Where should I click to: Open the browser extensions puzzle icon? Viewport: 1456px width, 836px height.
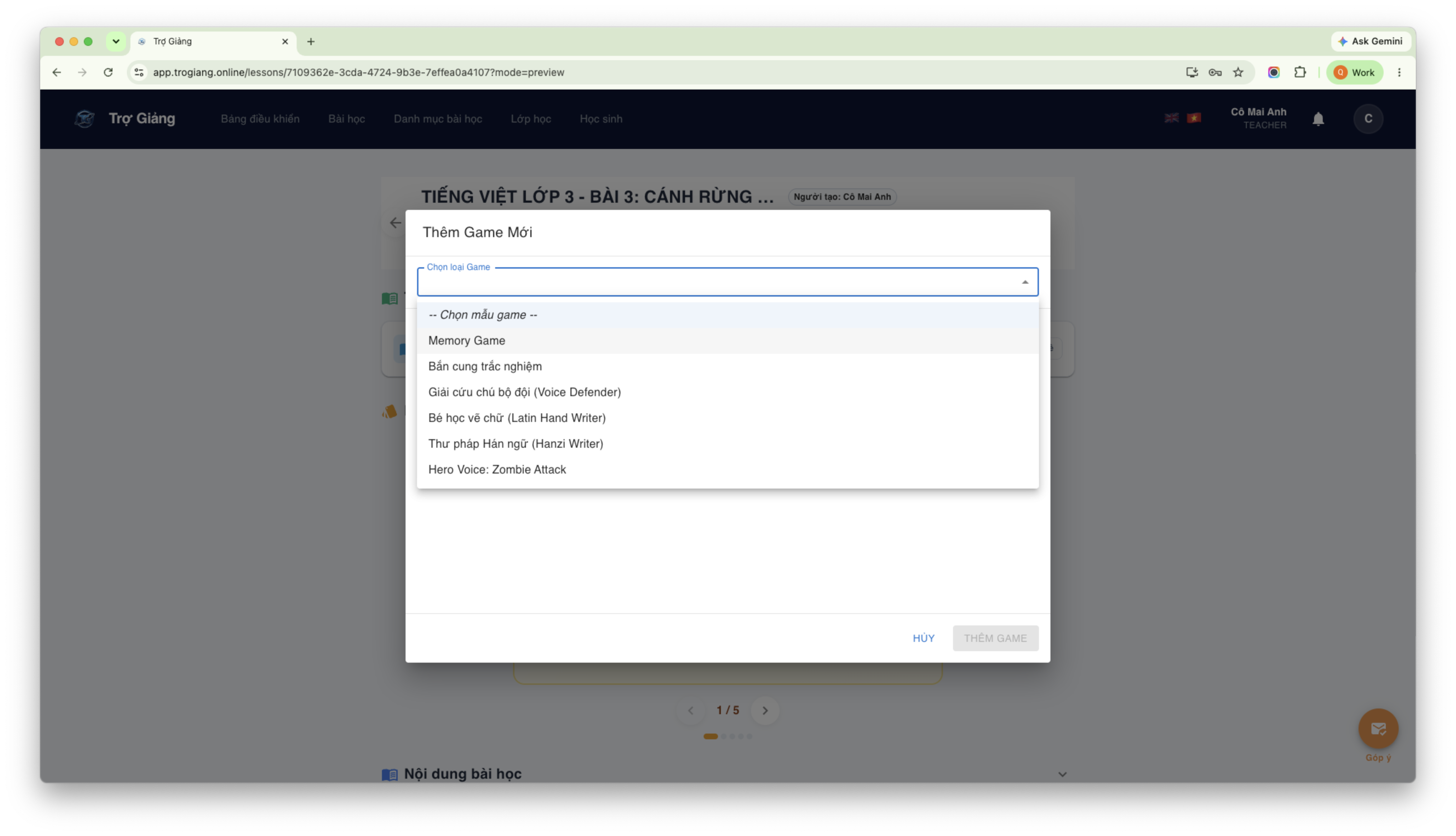pyautogui.click(x=1300, y=72)
